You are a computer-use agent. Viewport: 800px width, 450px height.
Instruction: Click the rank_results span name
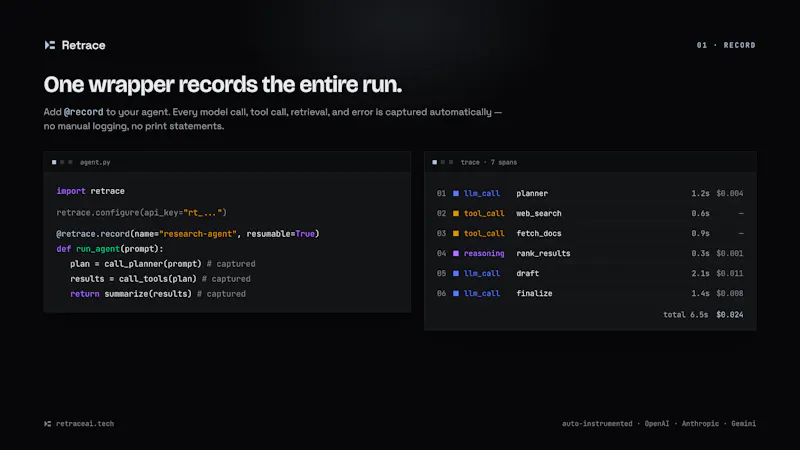pyautogui.click(x=543, y=253)
